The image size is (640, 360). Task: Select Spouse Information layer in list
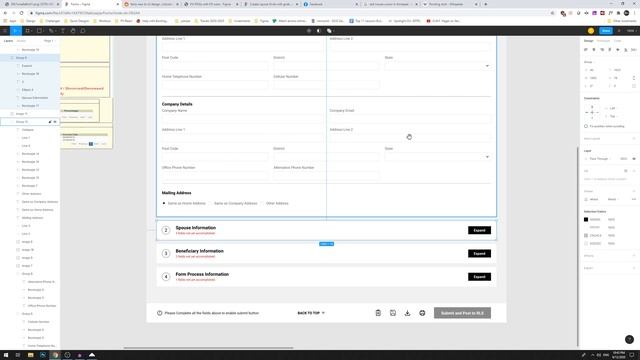coord(35,98)
